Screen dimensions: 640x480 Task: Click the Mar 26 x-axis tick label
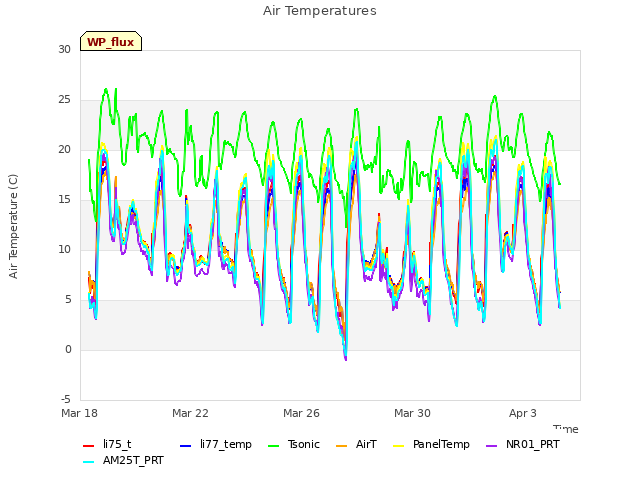pos(301,413)
